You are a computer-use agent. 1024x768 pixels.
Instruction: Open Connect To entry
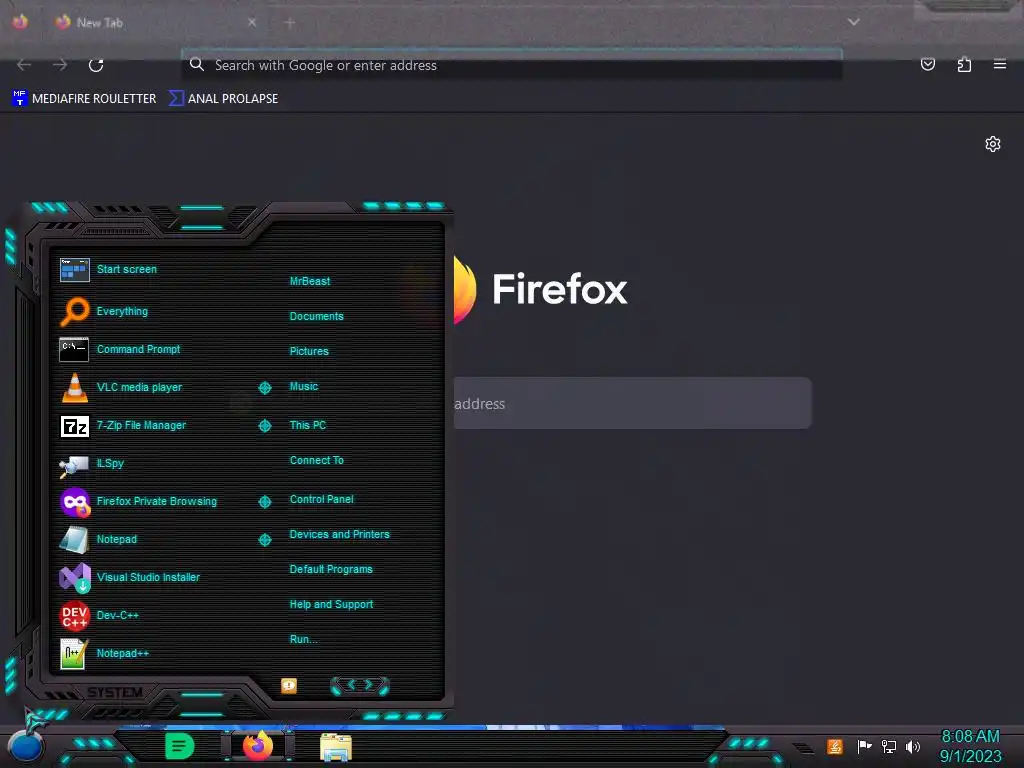coord(317,460)
